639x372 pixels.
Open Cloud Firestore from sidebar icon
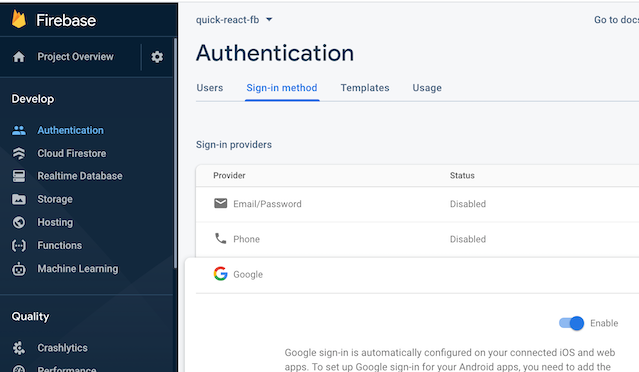tap(19, 153)
